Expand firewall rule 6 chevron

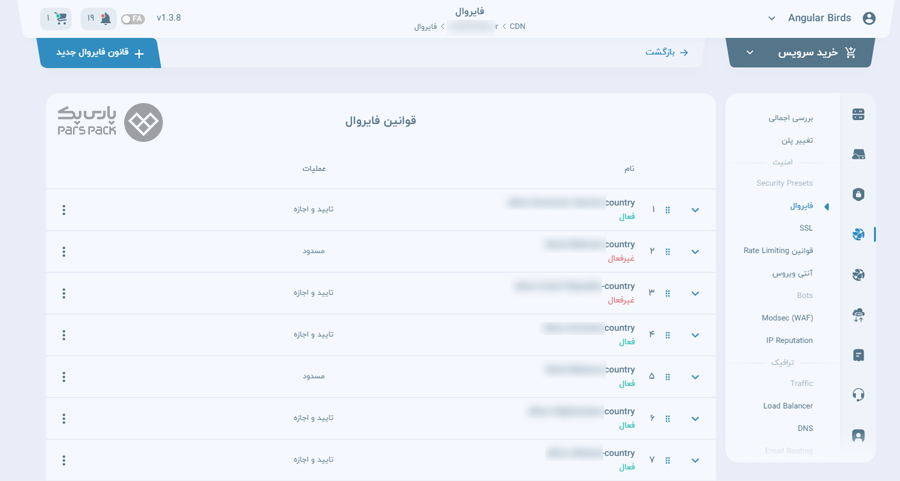tap(695, 419)
